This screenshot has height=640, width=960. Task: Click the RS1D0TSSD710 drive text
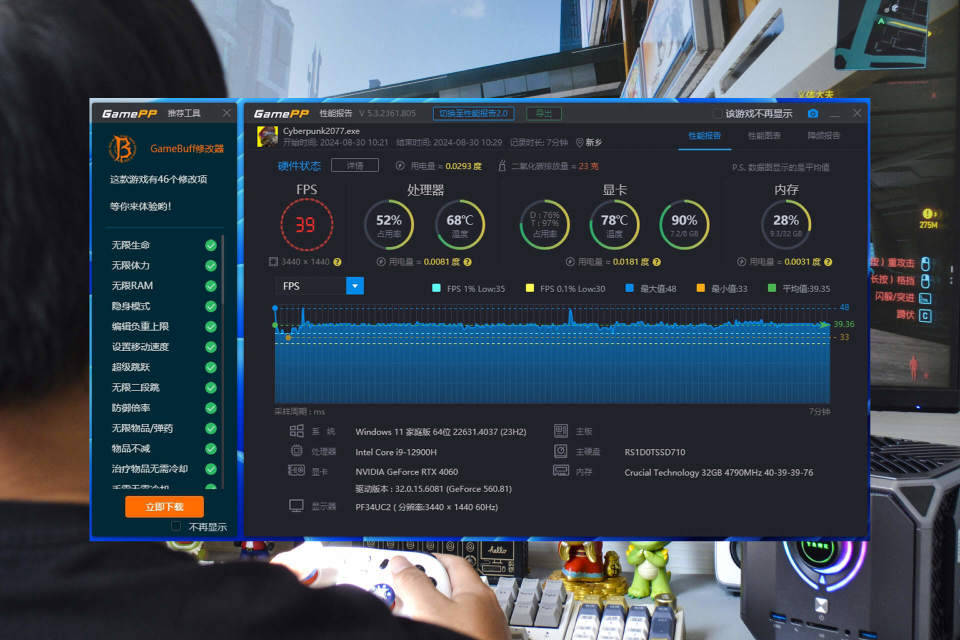pos(654,452)
